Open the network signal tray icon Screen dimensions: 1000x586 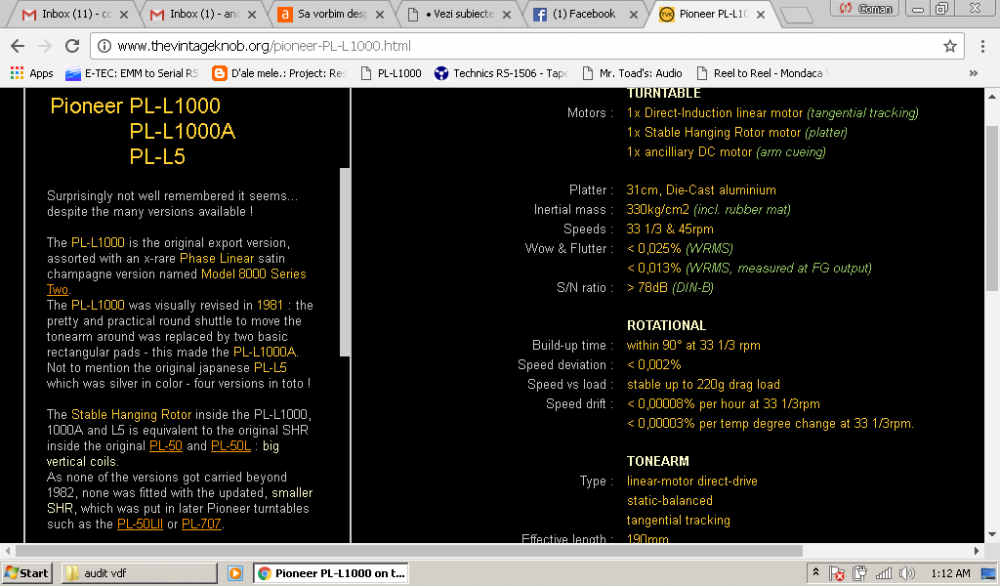point(883,573)
